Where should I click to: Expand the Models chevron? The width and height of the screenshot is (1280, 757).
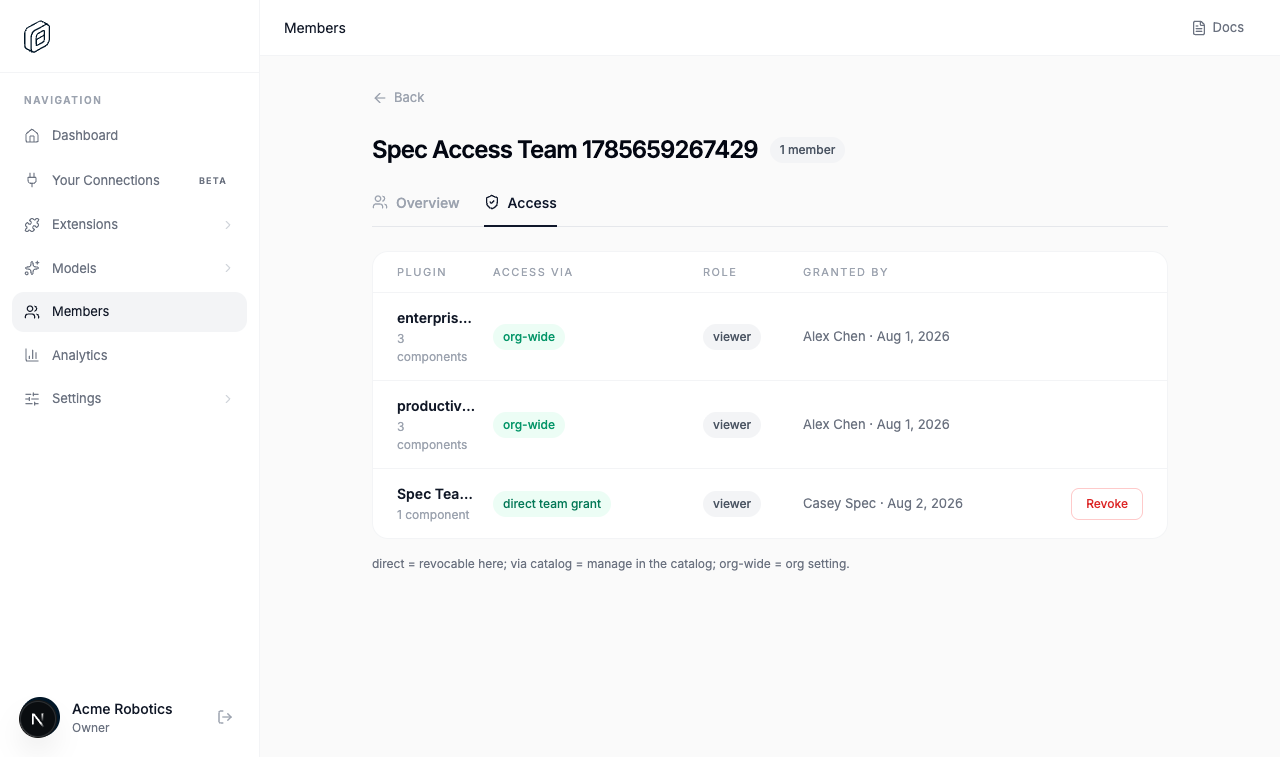(228, 268)
